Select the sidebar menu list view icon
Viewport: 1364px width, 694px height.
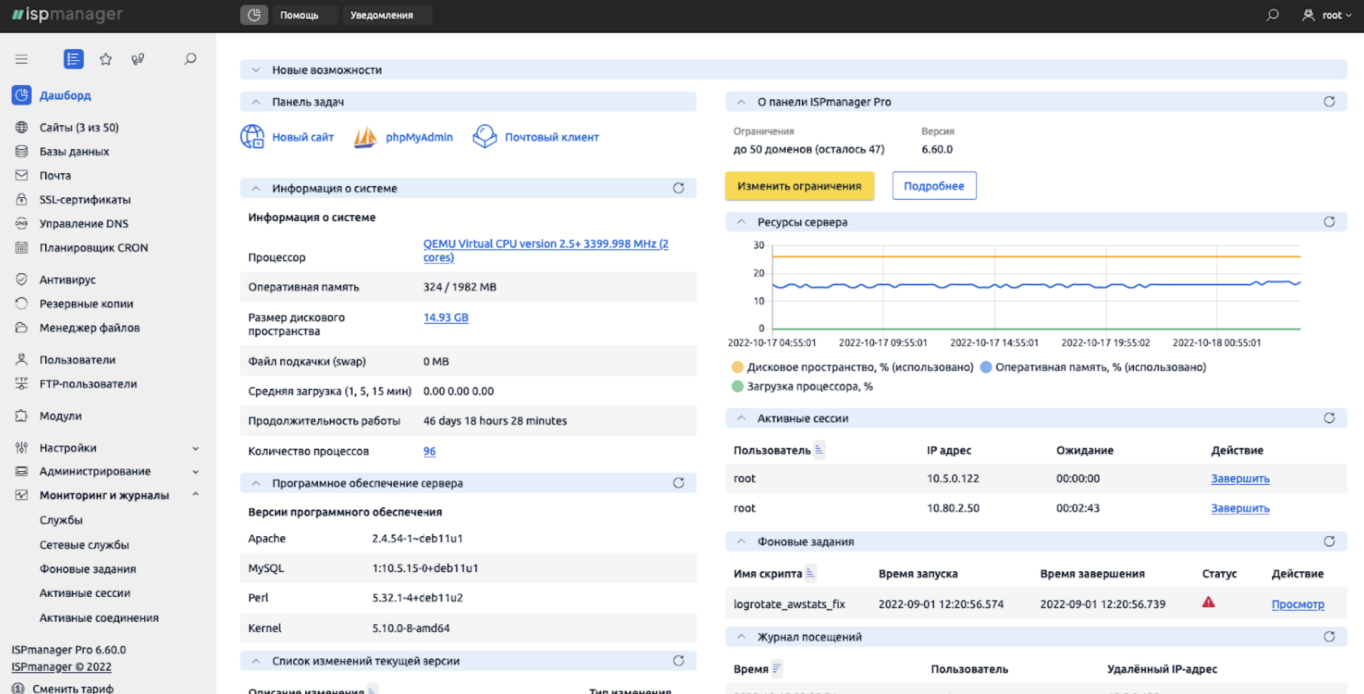click(x=73, y=60)
